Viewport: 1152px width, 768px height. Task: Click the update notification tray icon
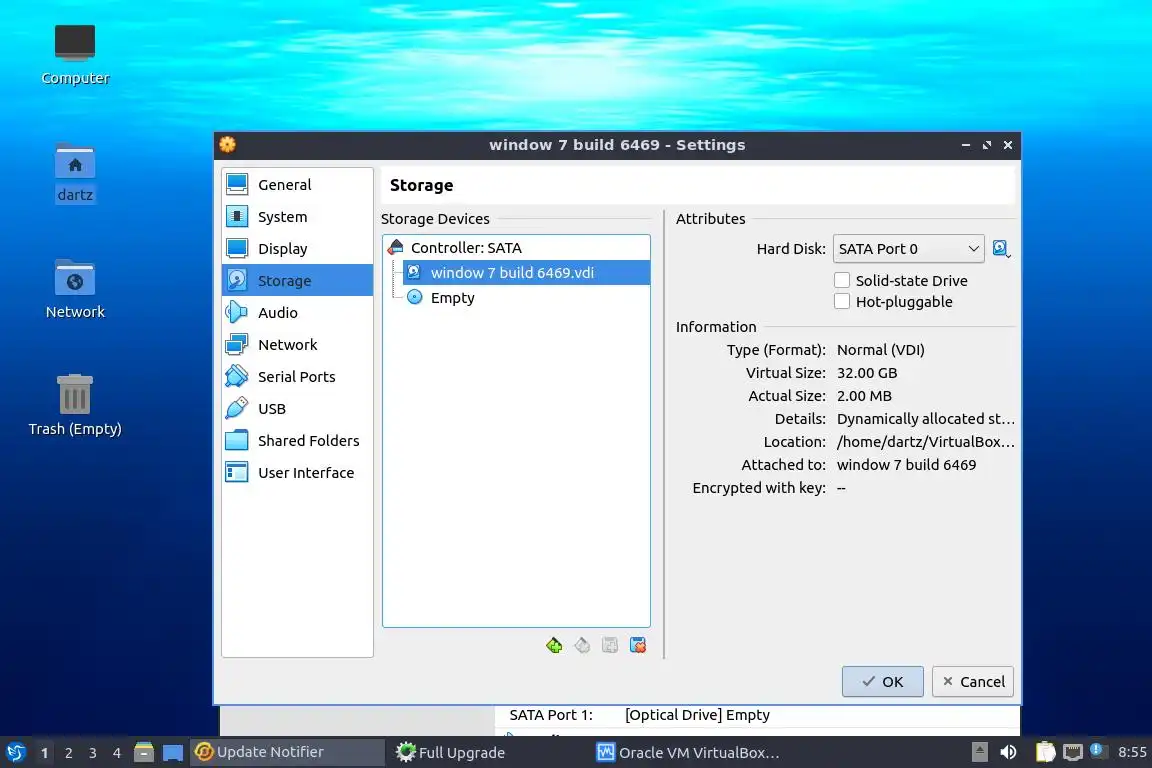[1096, 750]
